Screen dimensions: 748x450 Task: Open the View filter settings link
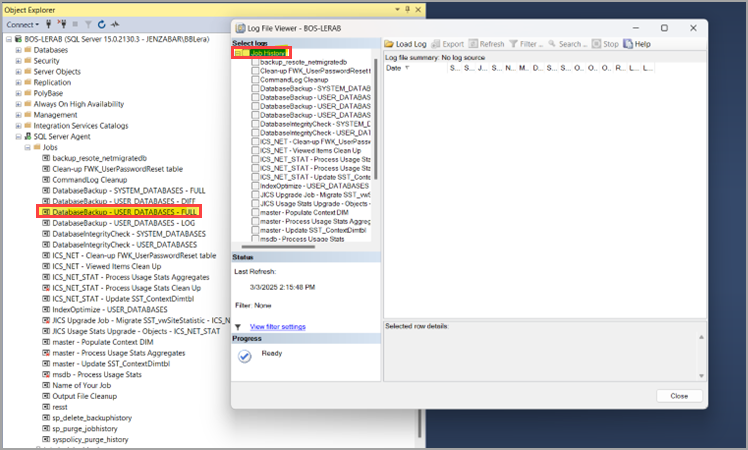(278, 327)
